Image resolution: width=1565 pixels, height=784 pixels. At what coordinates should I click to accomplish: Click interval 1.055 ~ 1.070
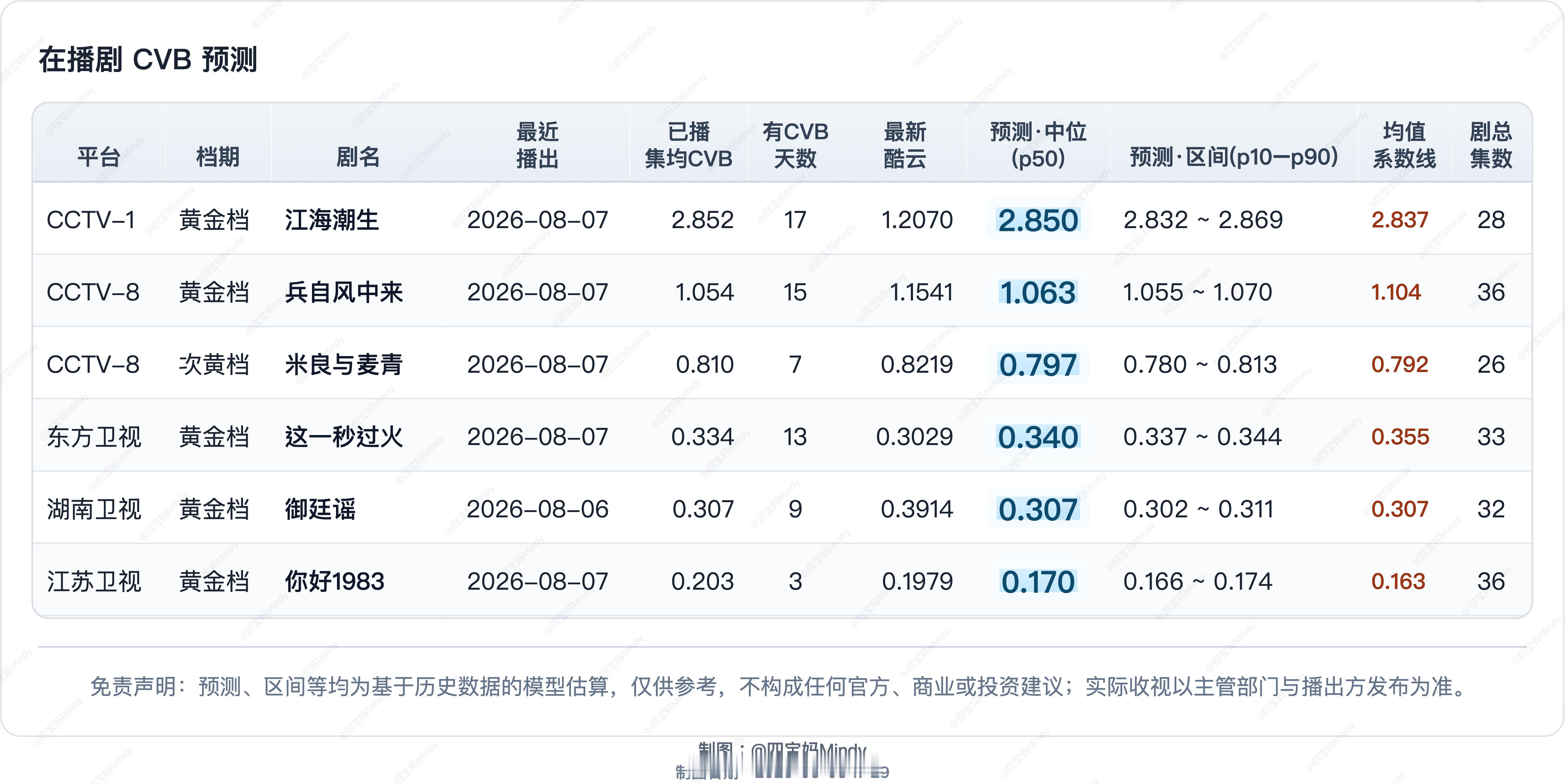click(1198, 292)
